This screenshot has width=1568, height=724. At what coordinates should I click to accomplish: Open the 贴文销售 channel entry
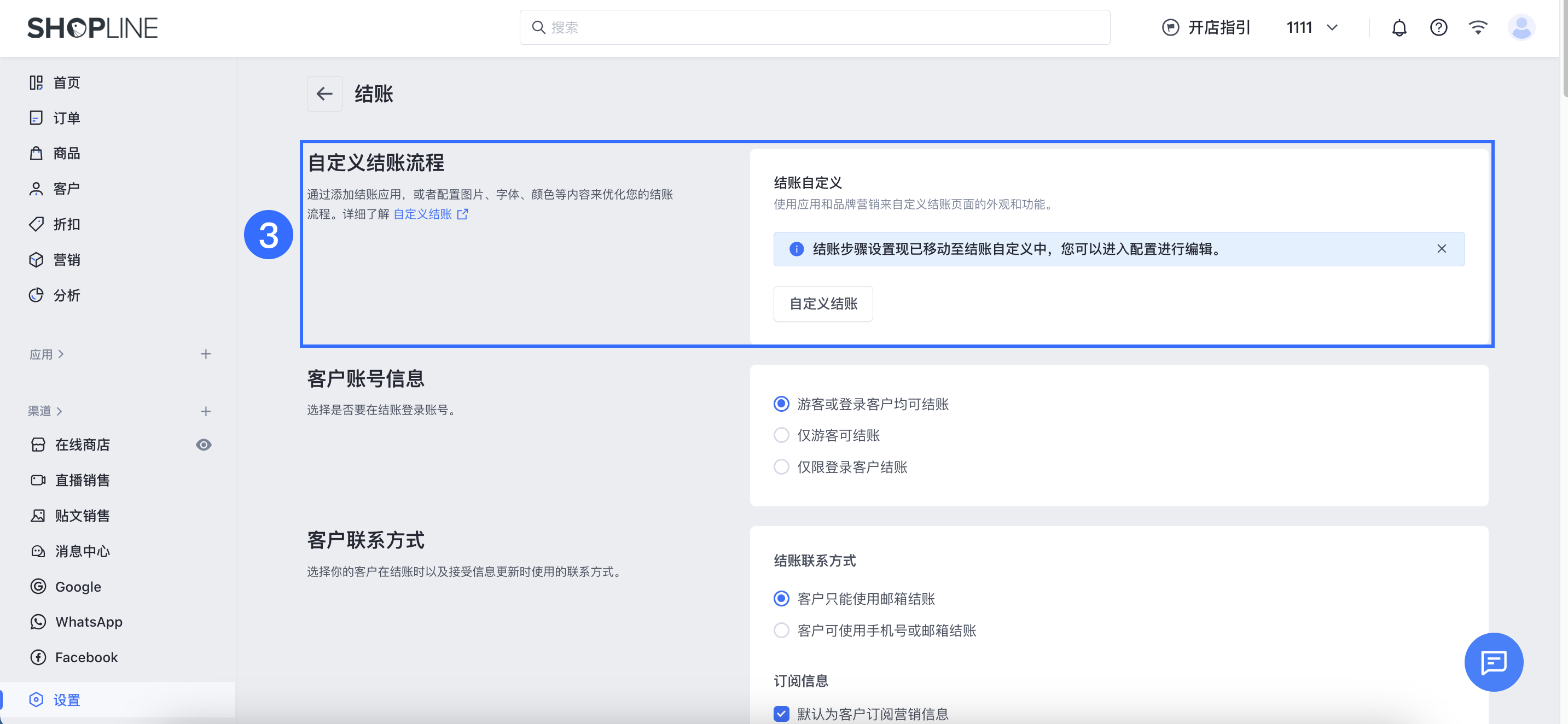click(83, 515)
